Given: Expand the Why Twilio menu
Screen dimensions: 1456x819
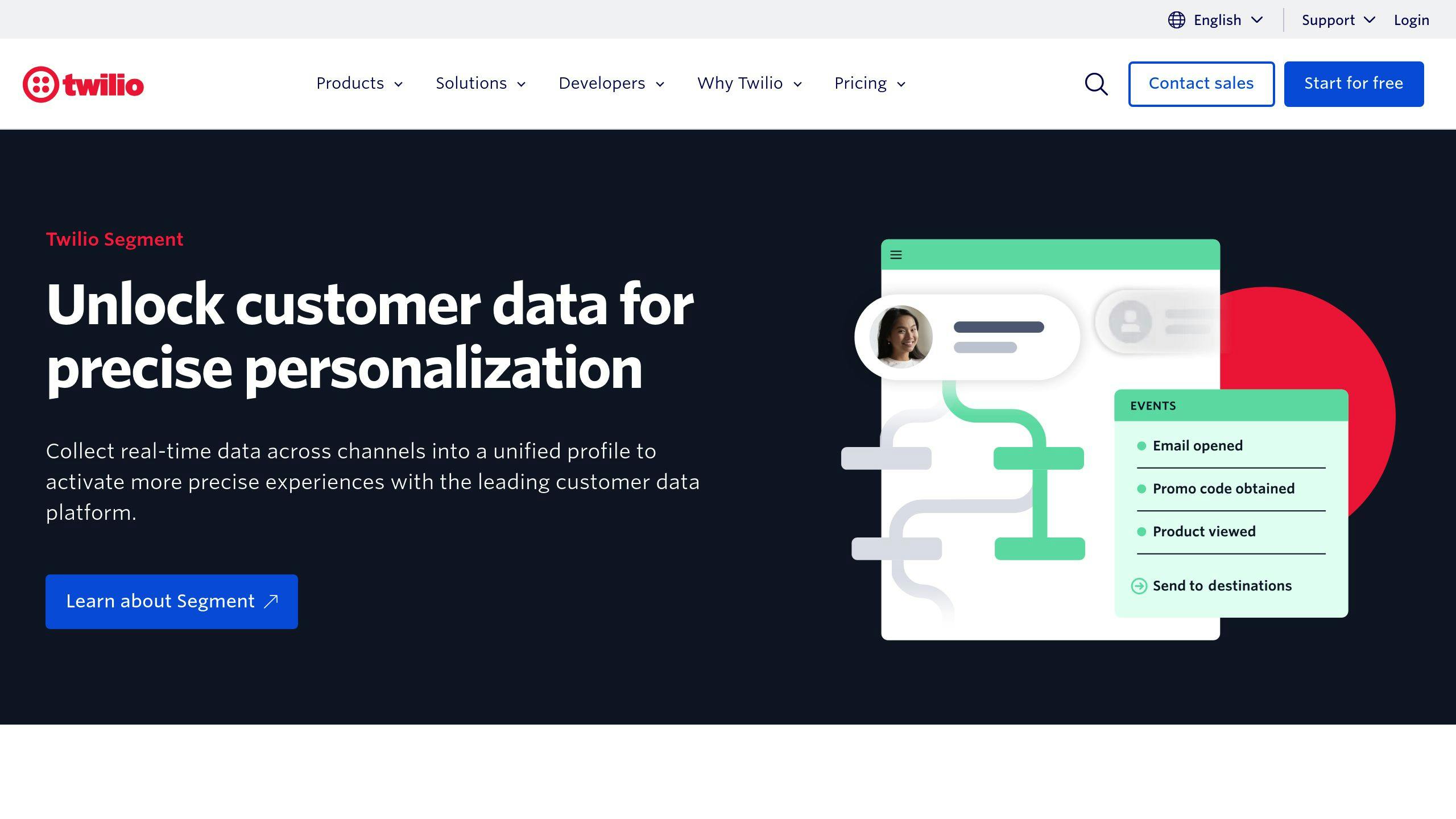Looking at the screenshot, I should click(x=749, y=84).
